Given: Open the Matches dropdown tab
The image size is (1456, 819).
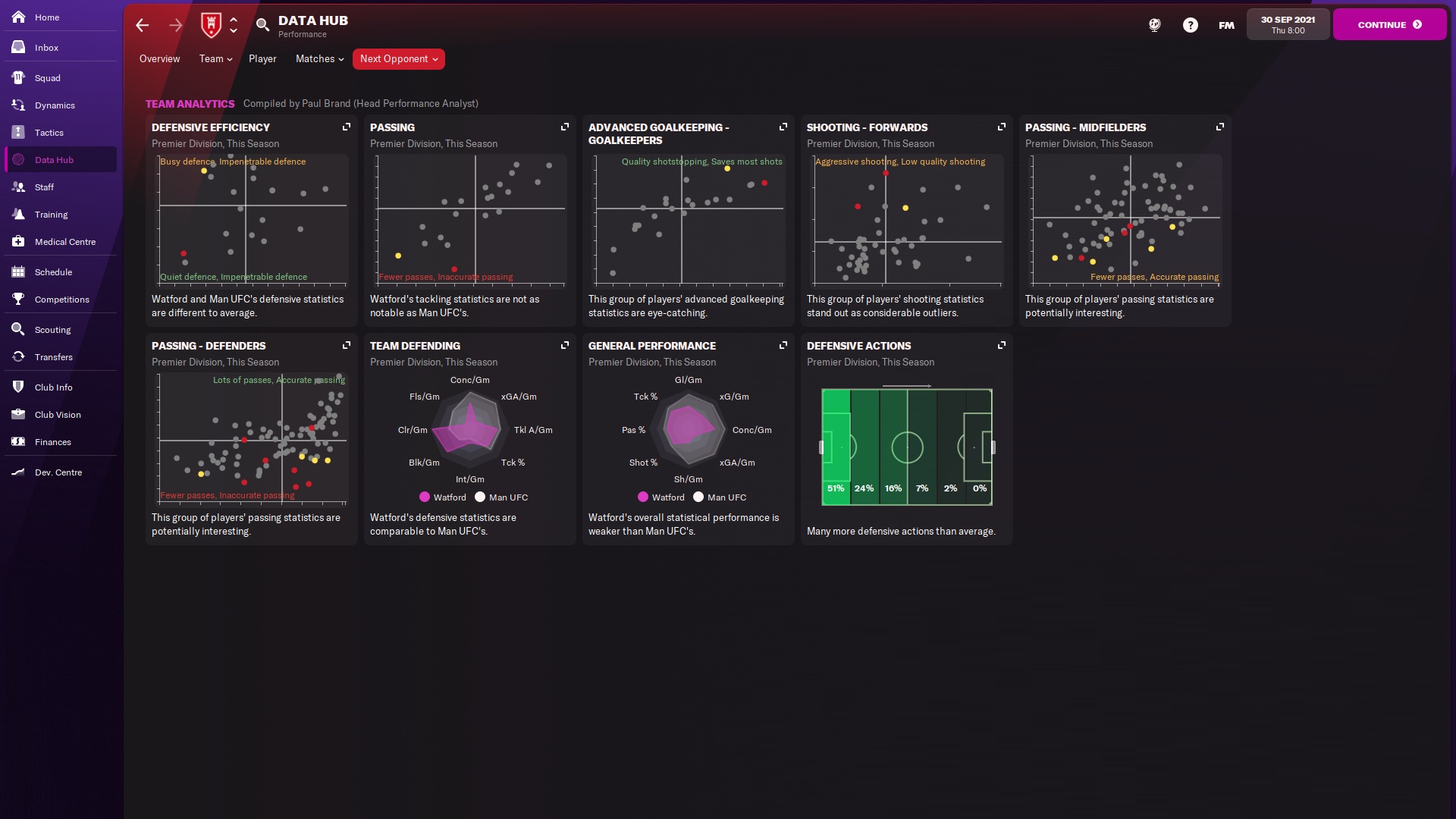Looking at the screenshot, I should (319, 58).
